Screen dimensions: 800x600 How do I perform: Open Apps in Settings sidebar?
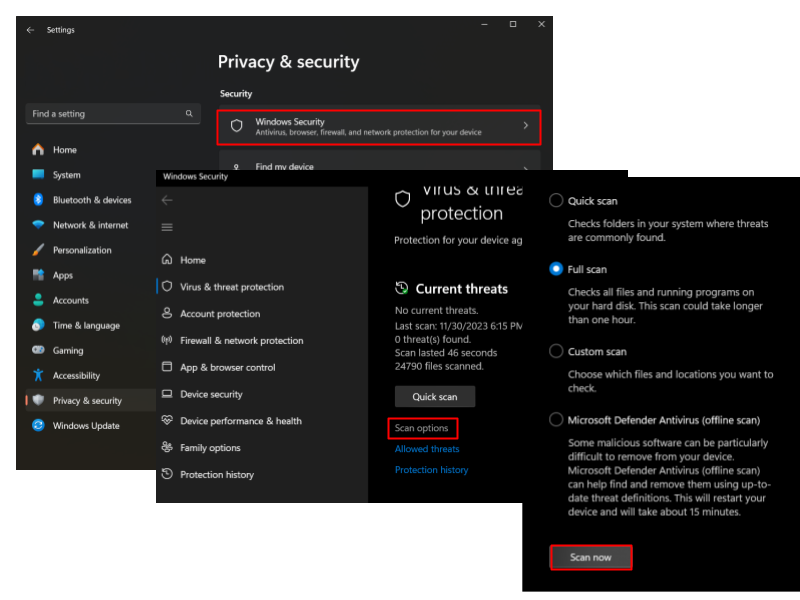pos(63,276)
